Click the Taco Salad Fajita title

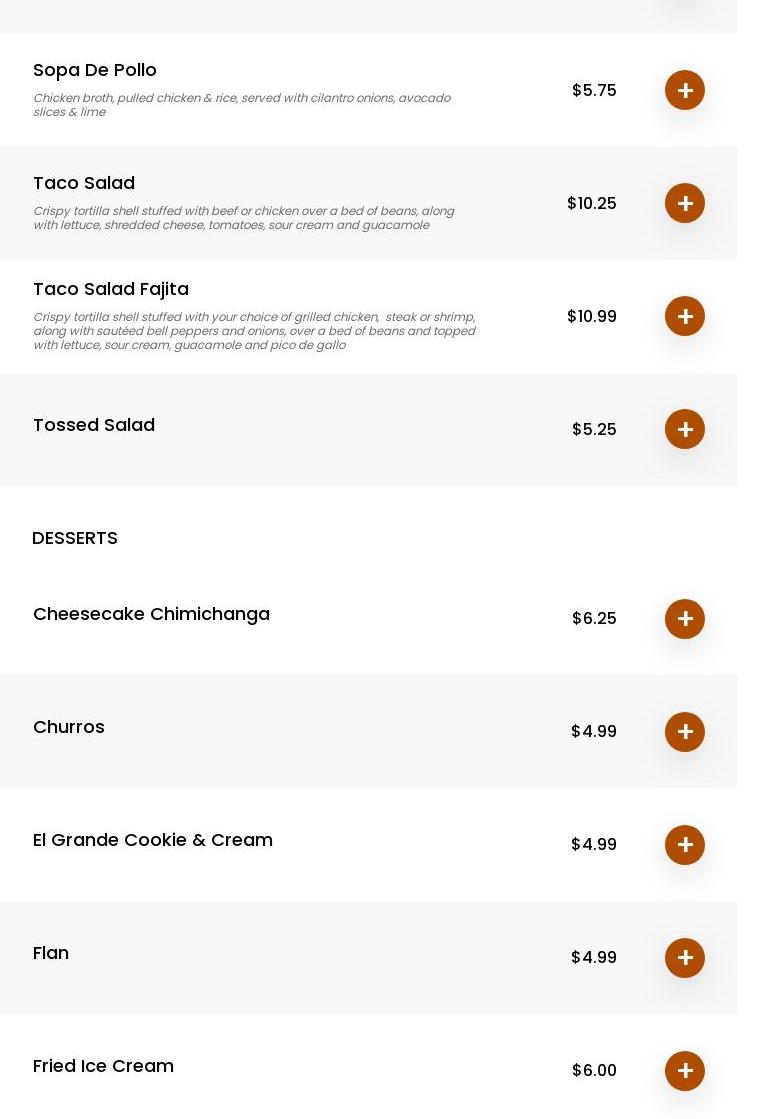[111, 289]
